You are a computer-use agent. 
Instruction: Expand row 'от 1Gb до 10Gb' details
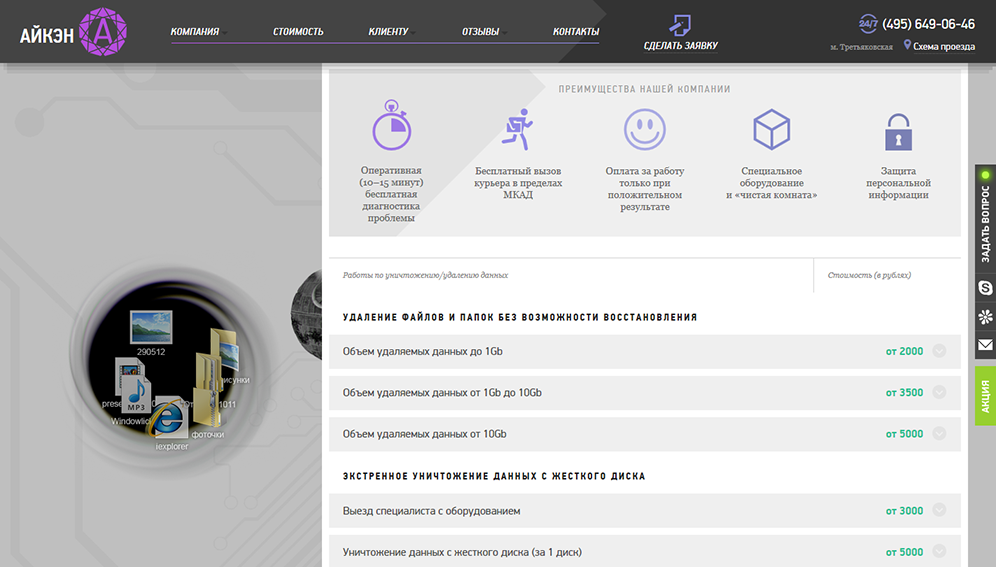pyautogui.click(x=938, y=392)
